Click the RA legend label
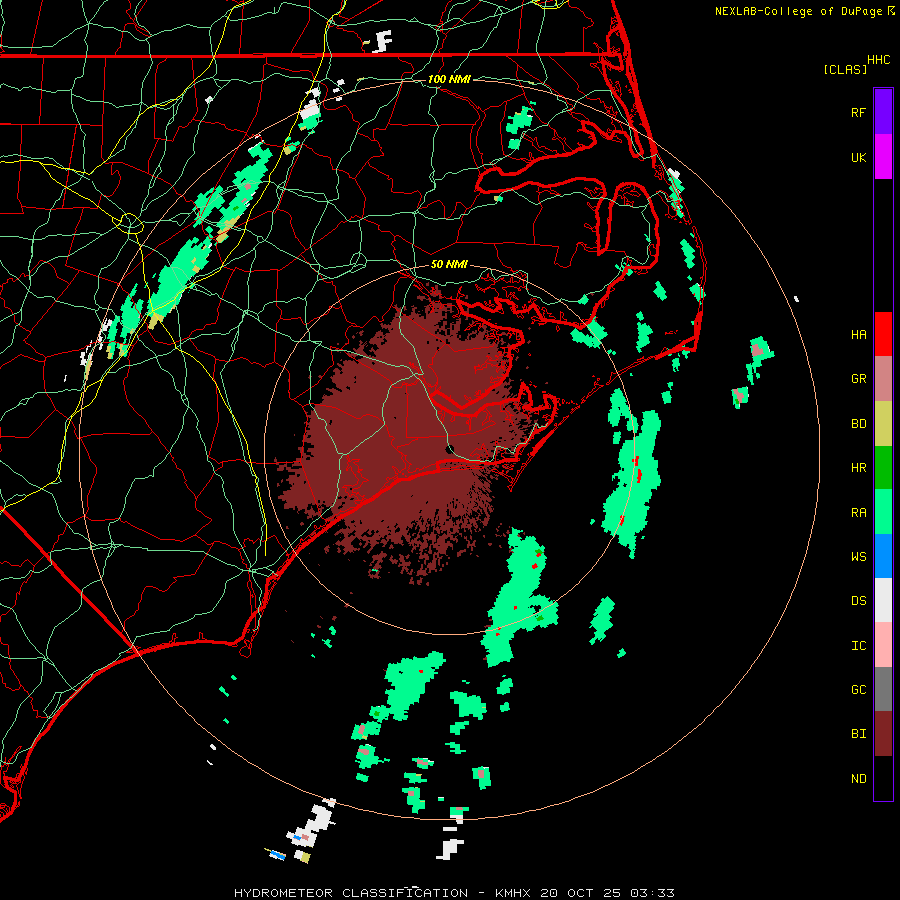 (x=858, y=513)
